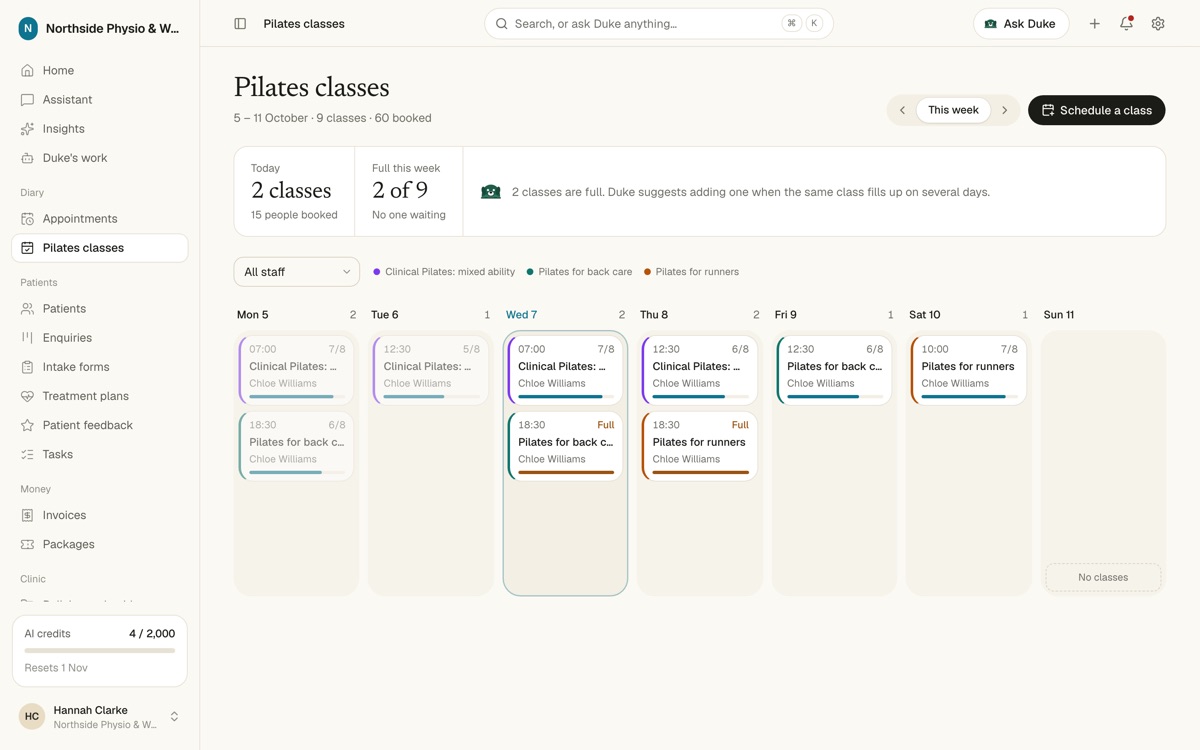Click the purple Clinical Pilates legend dot
Viewport: 1200px width, 750px height.
(377, 272)
